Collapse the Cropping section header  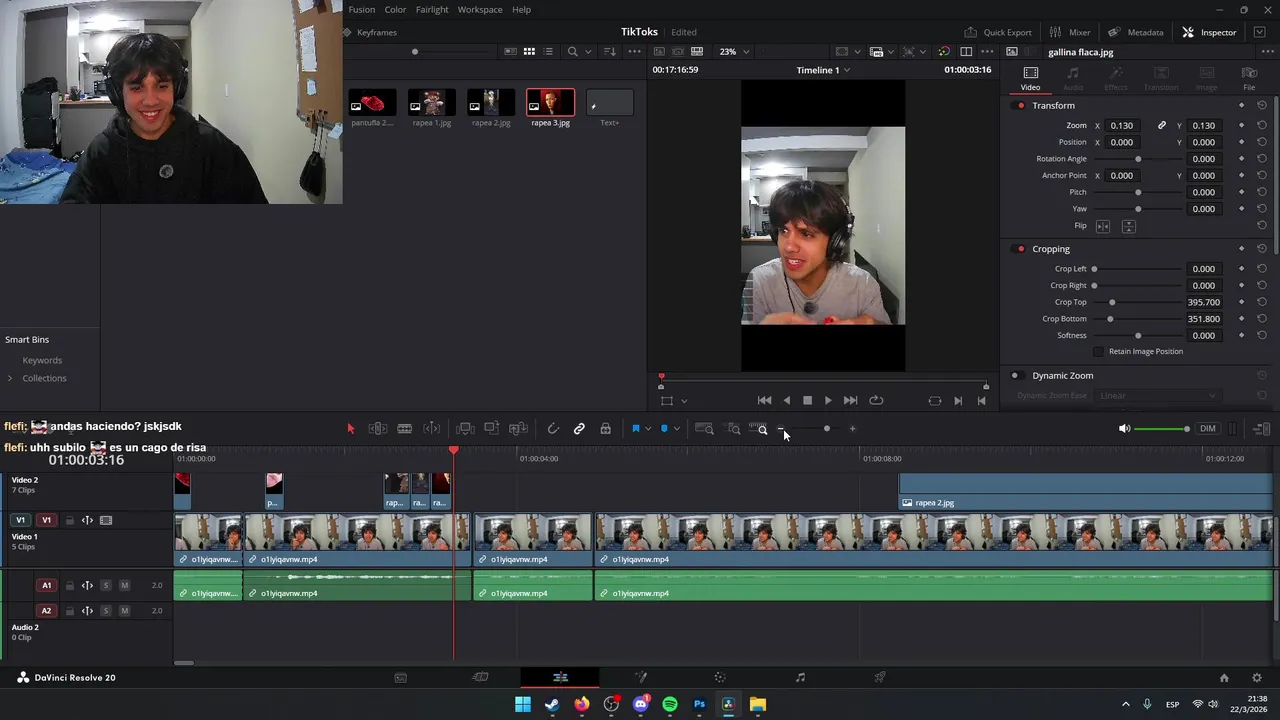(x=1051, y=249)
